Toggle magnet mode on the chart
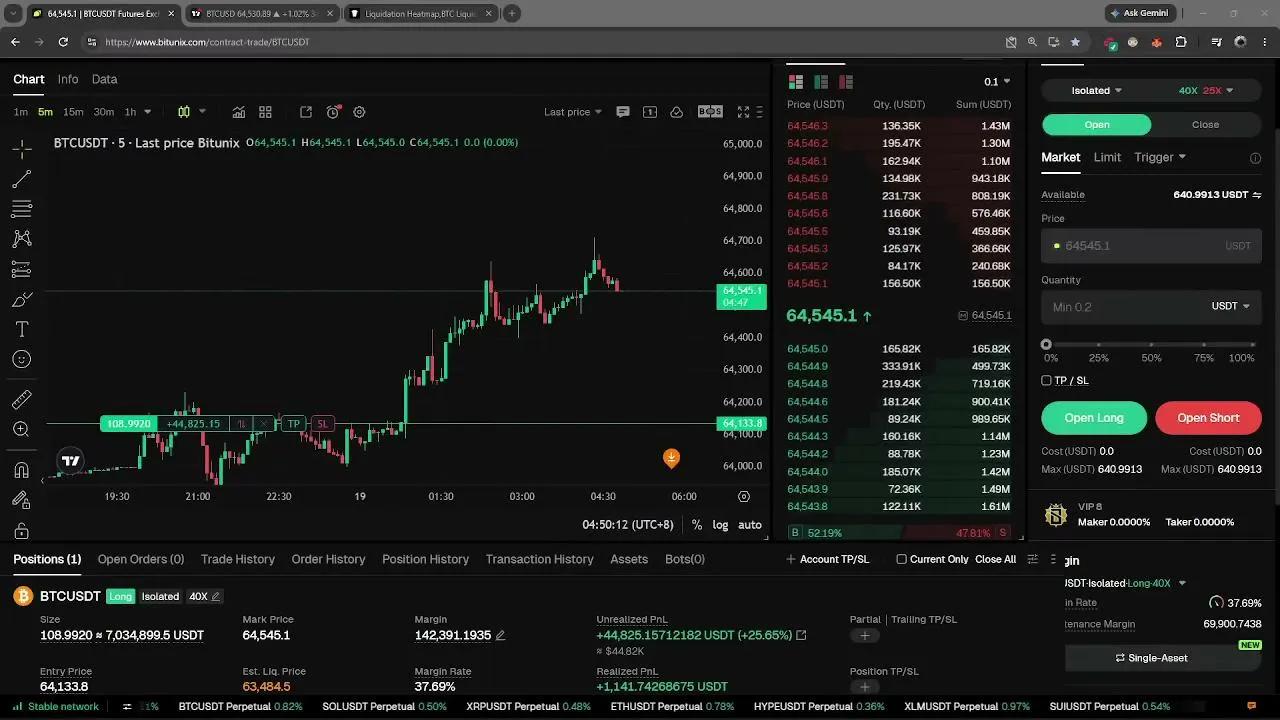The width and height of the screenshot is (1280, 720). tap(21, 470)
